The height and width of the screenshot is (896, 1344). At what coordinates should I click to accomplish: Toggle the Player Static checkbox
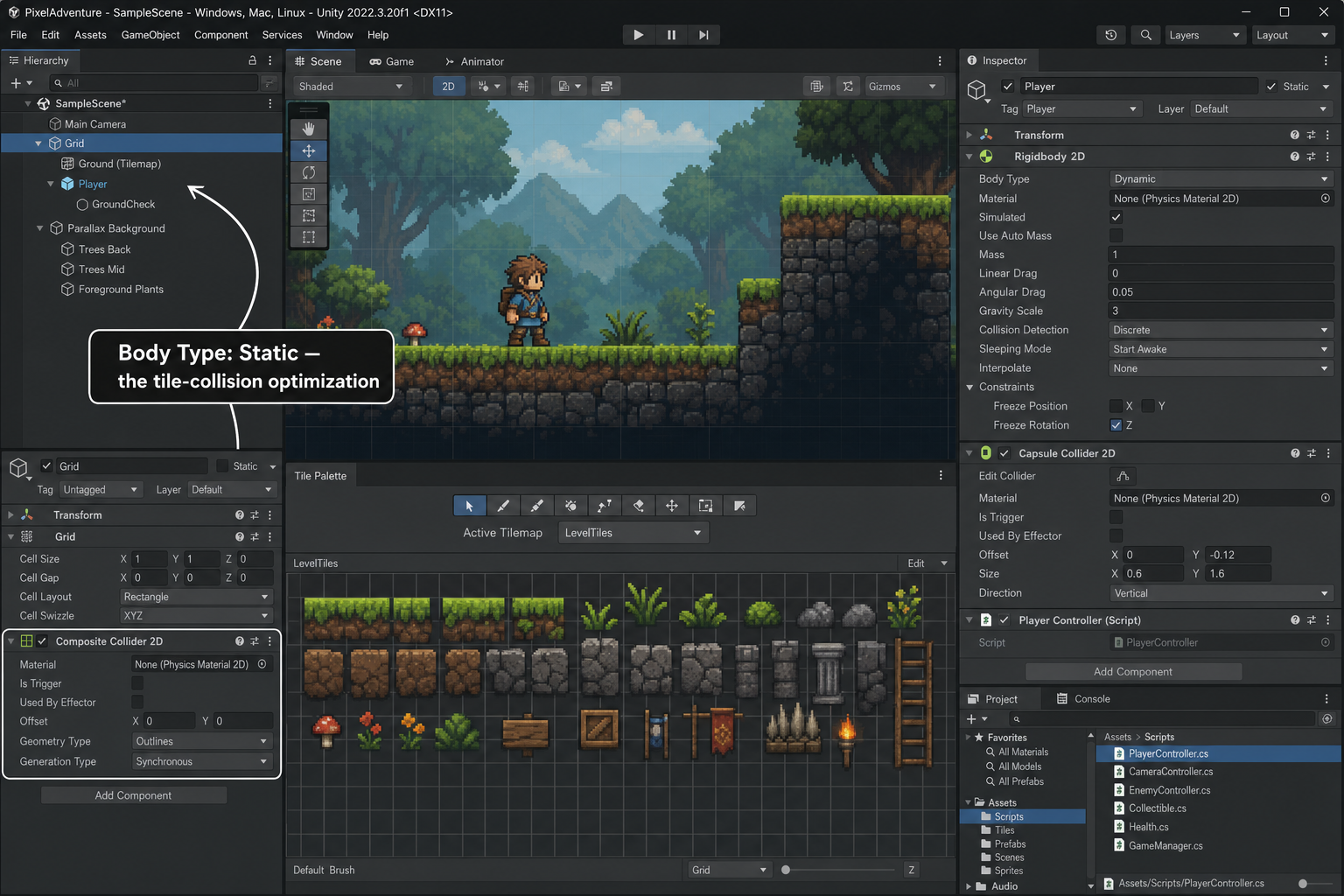tap(1271, 86)
